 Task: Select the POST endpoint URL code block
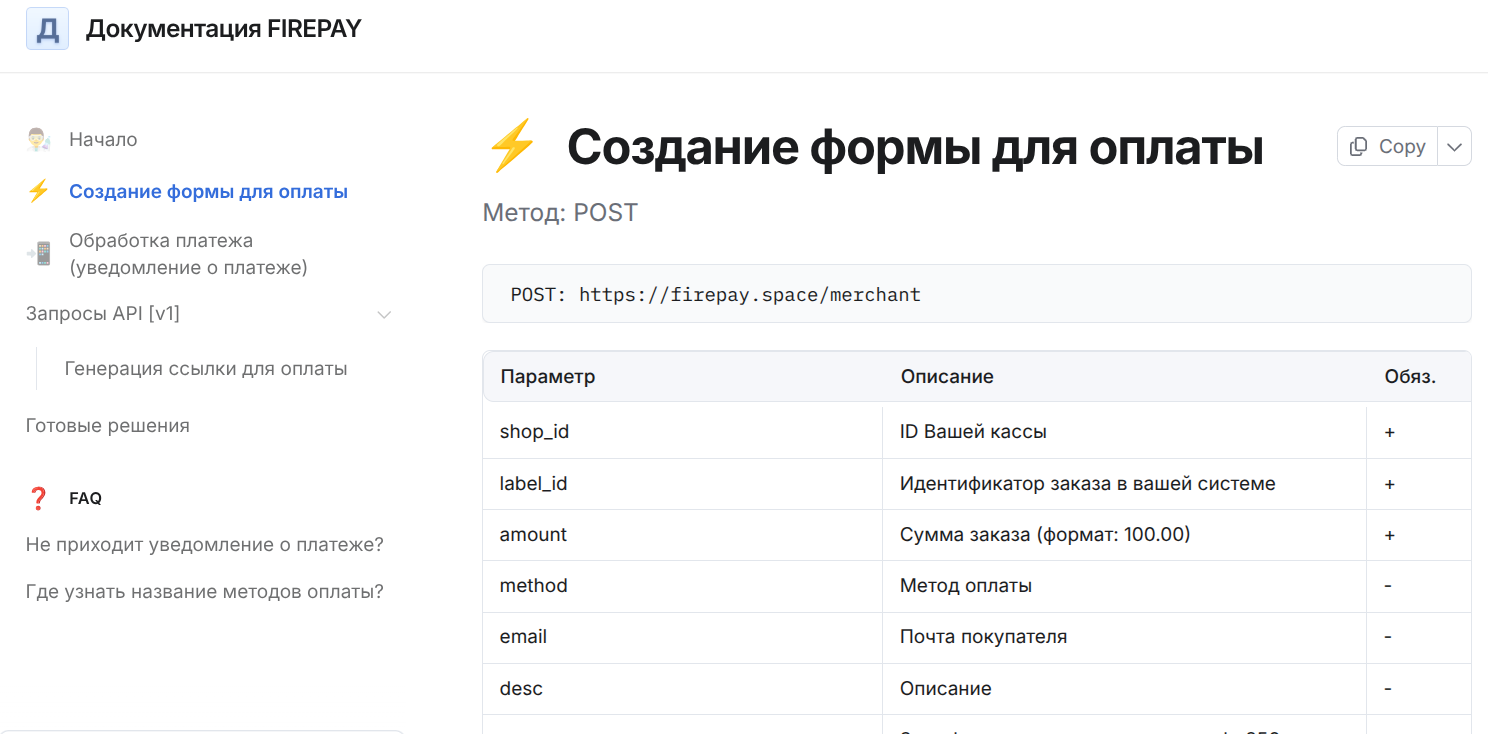(716, 294)
